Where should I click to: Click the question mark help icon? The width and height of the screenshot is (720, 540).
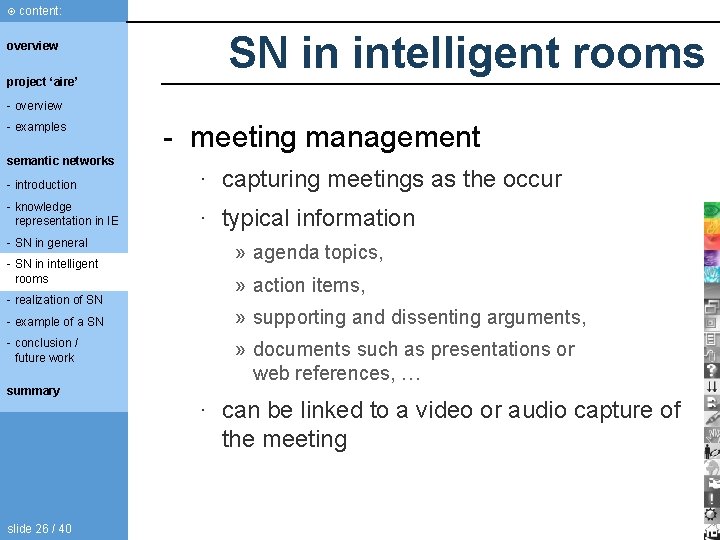click(712, 371)
